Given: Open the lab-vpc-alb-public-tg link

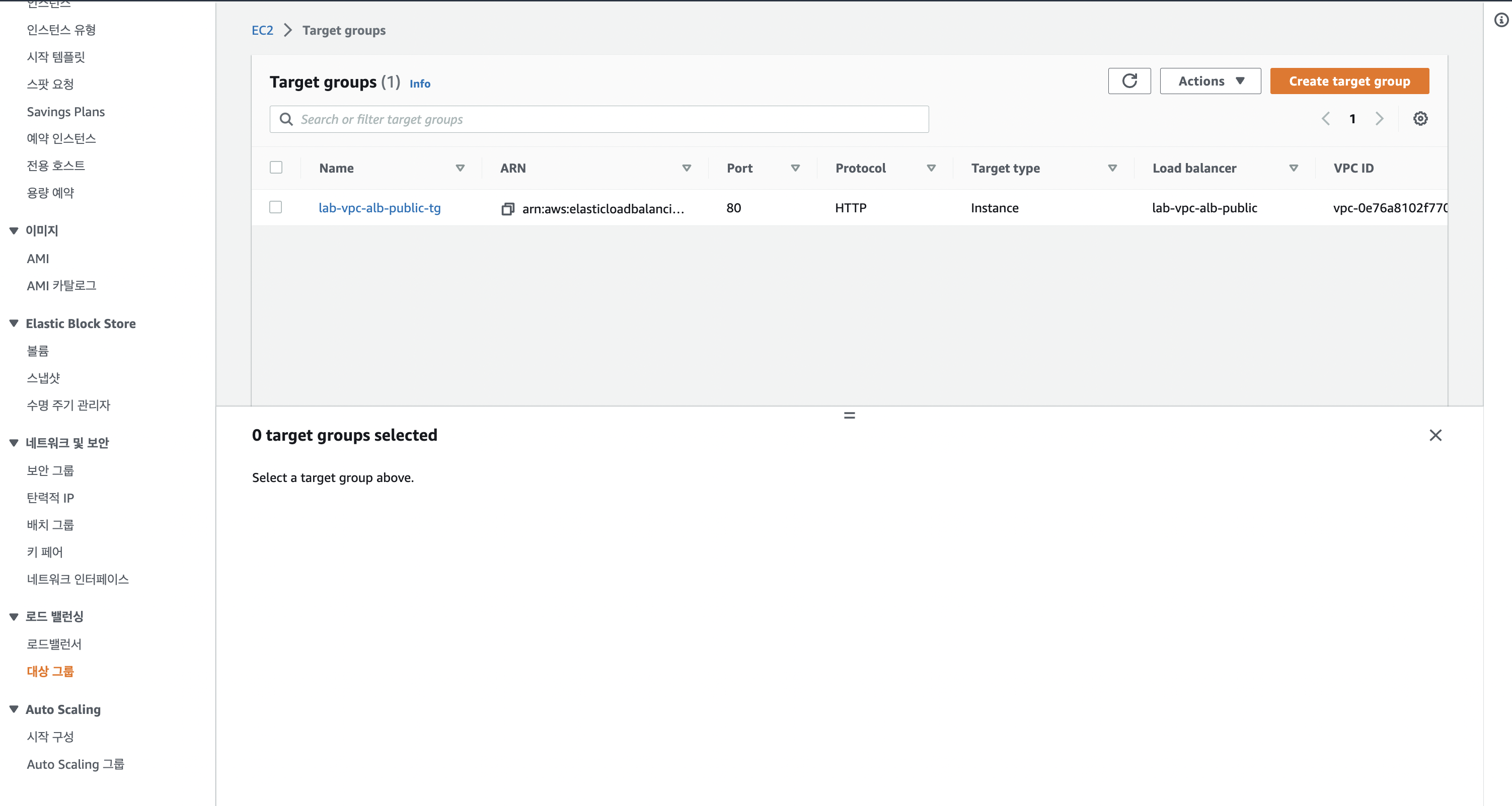Looking at the screenshot, I should pyautogui.click(x=379, y=208).
